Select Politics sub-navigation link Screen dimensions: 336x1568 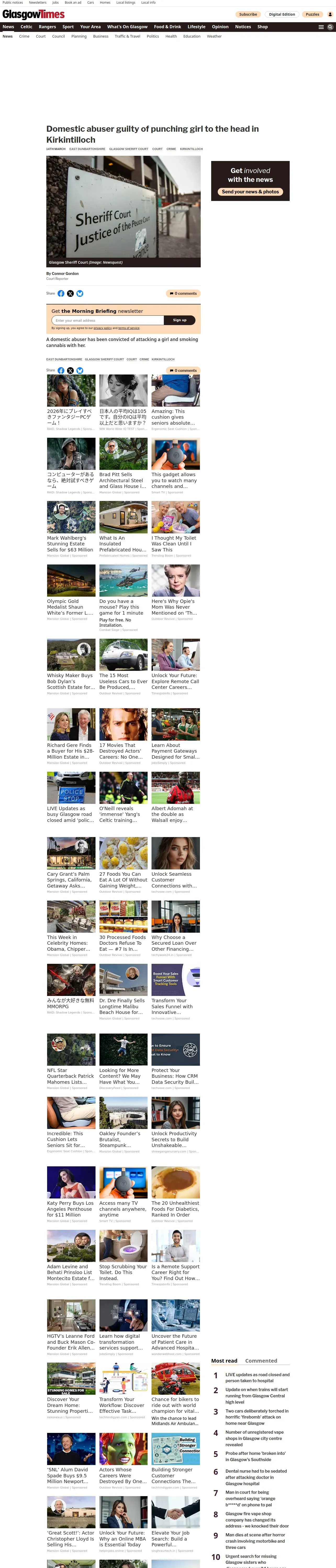153,37
